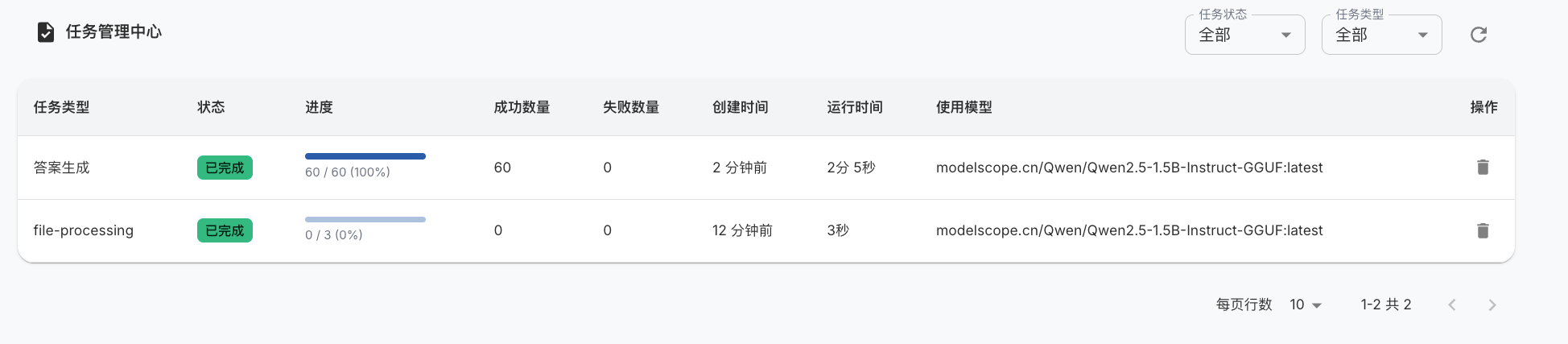
Task: Go to the next page arrow
Action: coord(1492,305)
